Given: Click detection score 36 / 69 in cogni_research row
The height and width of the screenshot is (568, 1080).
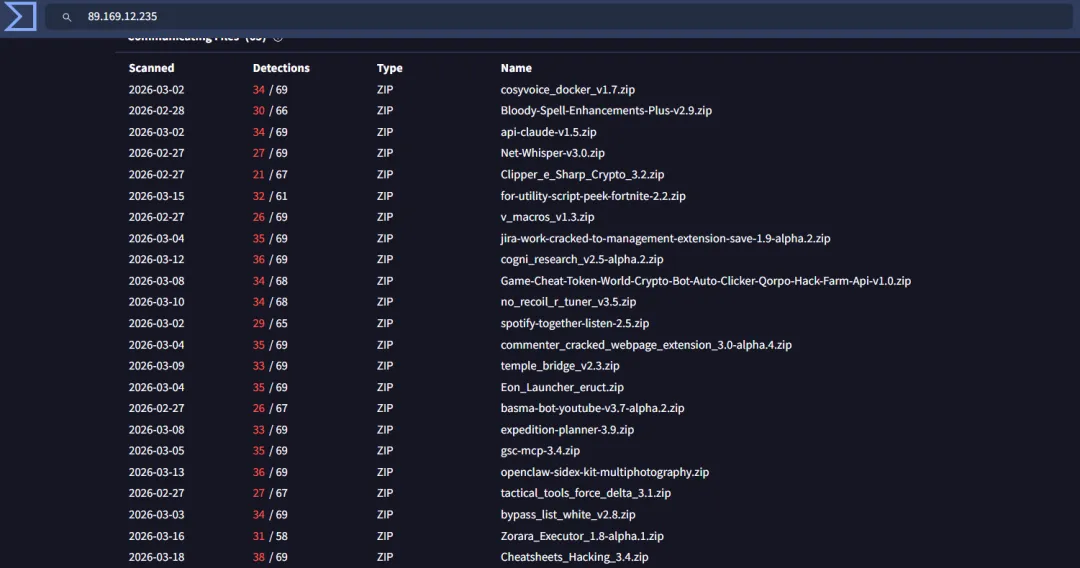Looking at the screenshot, I should point(270,259).
